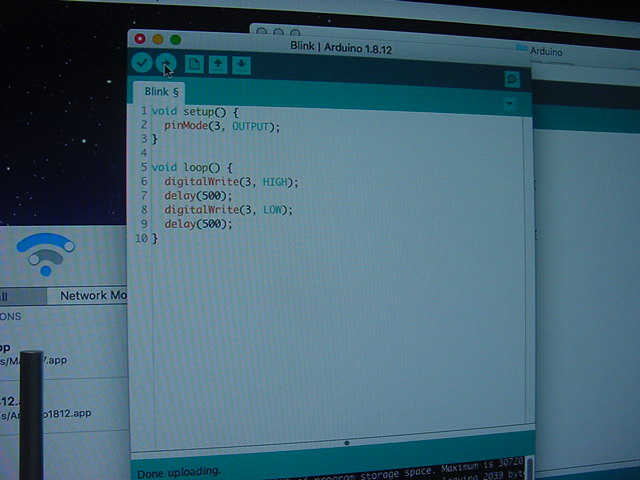
Task: Click the 'void loop() {' line
Action: pyautogui.click(x=192, y=167)
